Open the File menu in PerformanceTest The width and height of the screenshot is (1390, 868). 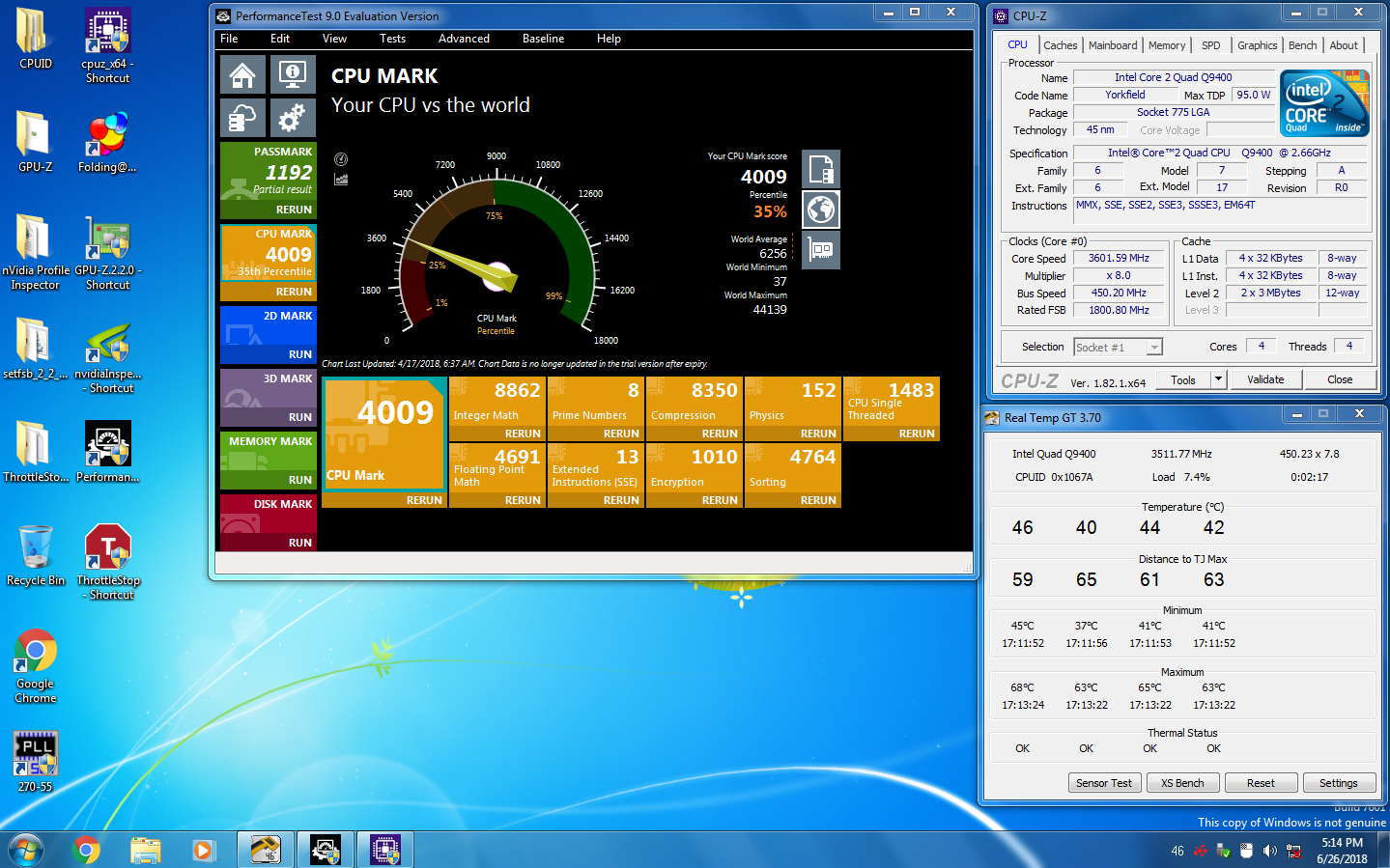point(229,39)
